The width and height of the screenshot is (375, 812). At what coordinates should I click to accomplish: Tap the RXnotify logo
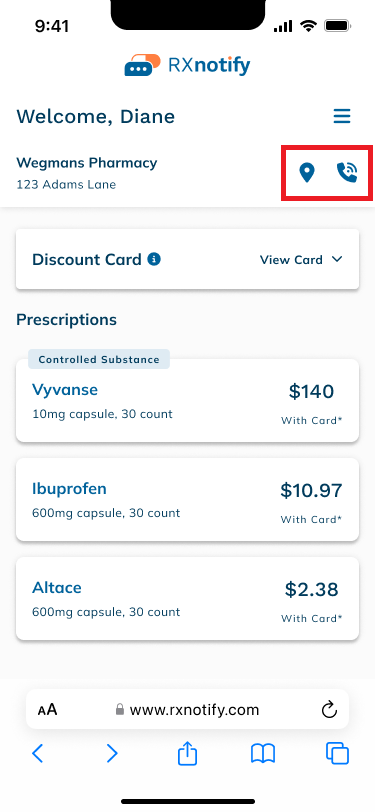click(x=187, y=65)
